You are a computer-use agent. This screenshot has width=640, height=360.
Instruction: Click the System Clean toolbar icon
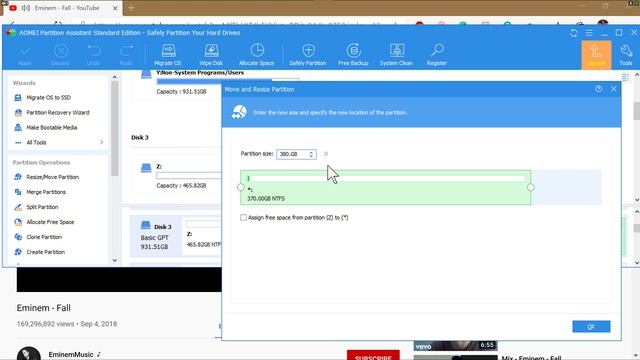pos(396,55)
